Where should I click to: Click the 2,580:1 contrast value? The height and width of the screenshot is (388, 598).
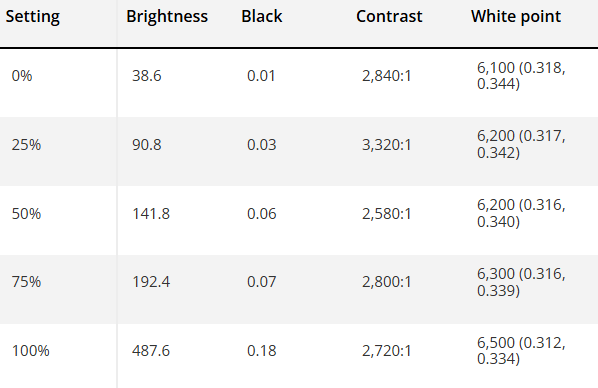(387, 214)
